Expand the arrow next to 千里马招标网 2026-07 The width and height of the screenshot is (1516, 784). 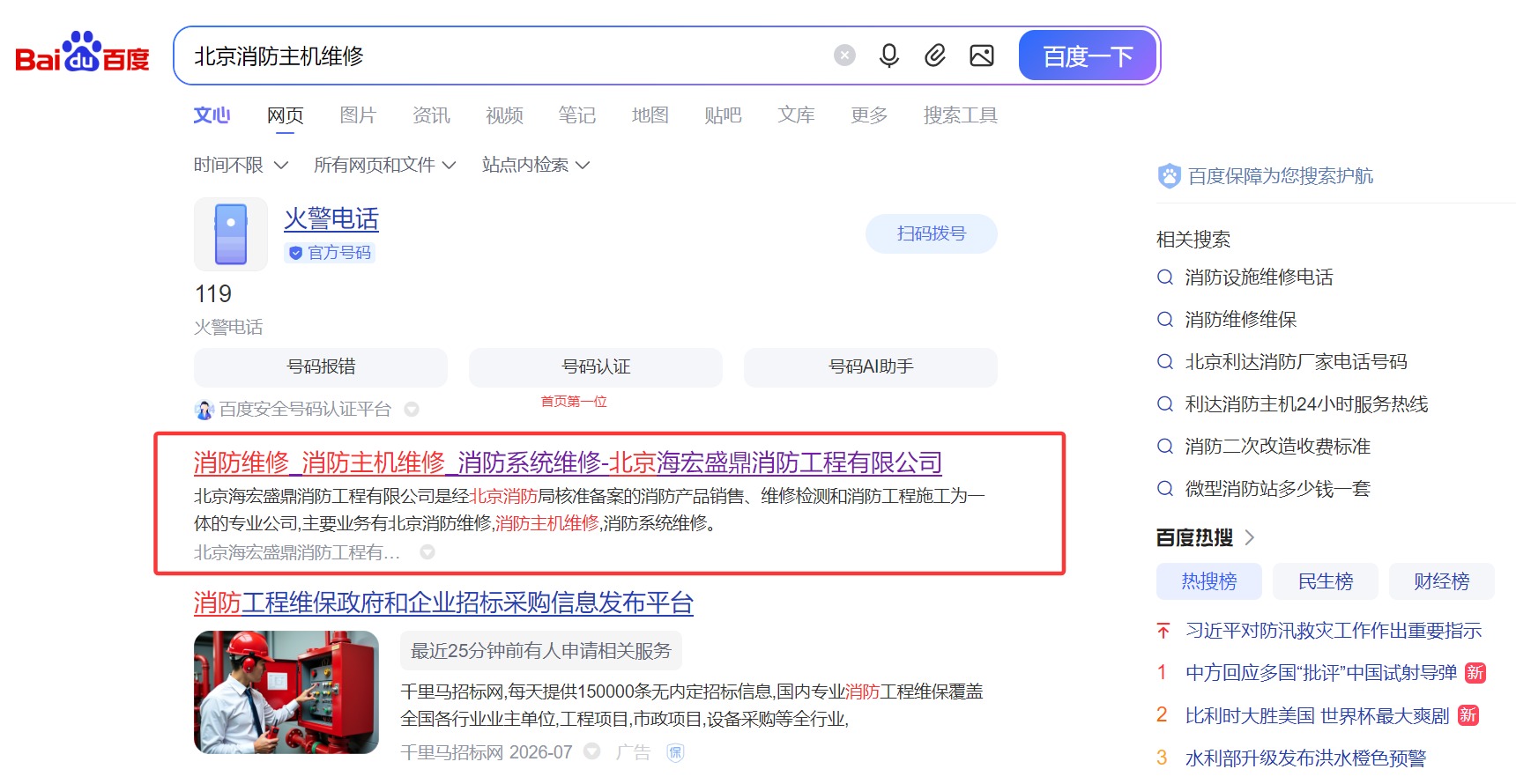coord(592,751)
